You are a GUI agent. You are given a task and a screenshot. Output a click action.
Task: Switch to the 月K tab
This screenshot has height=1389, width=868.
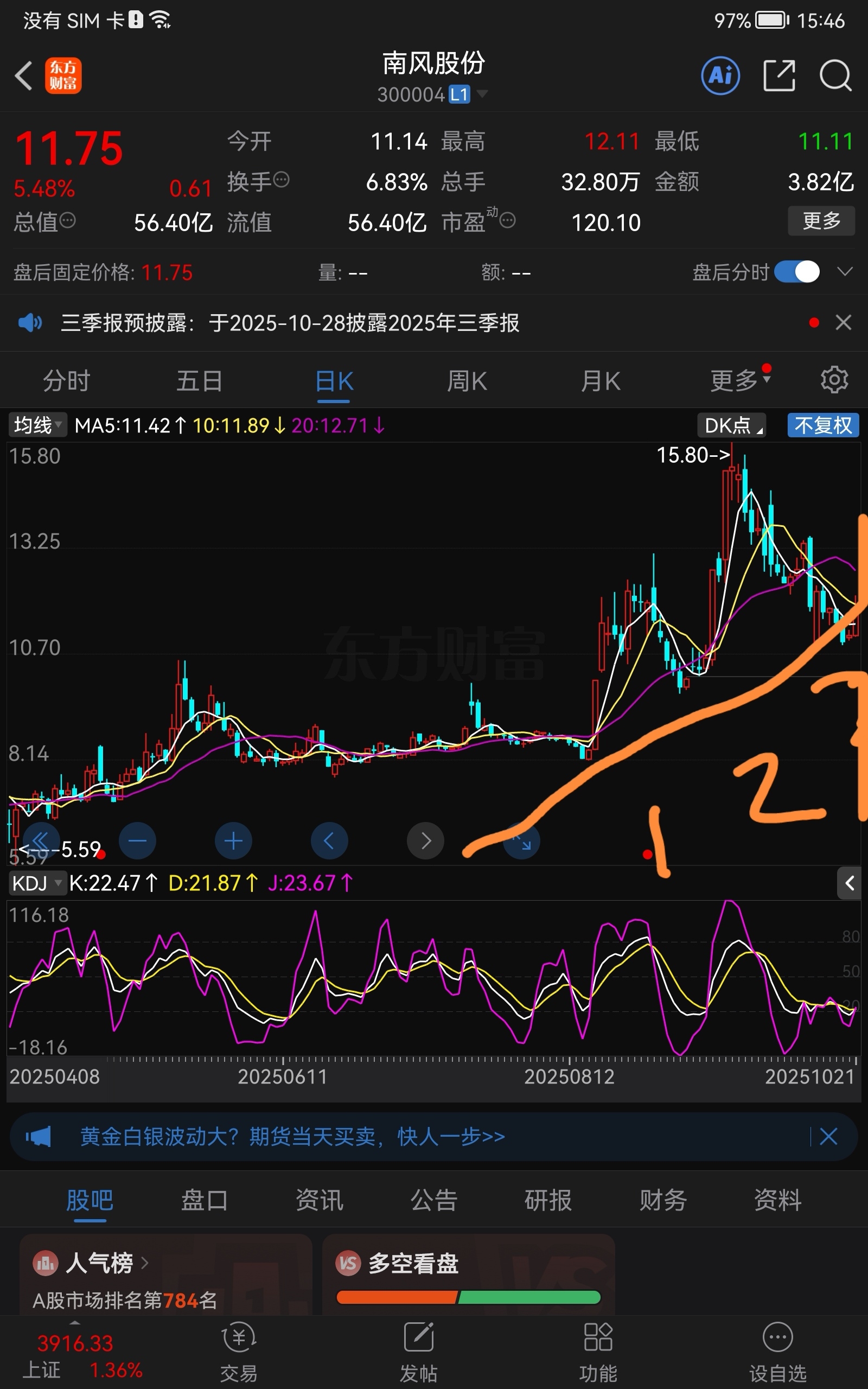[601, 381]
